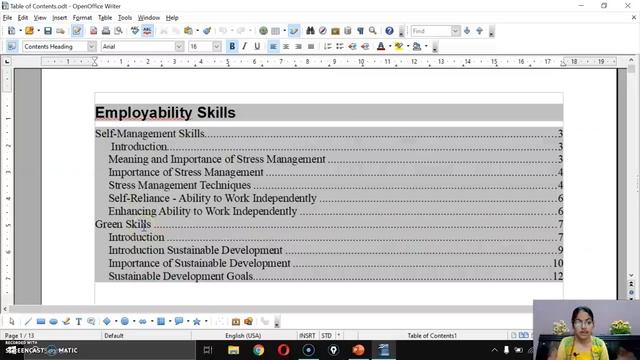Run the Spelling and Grammar check
Image resolution: width=640 pixels, height=360 pixels.
(x=135, y=31)
